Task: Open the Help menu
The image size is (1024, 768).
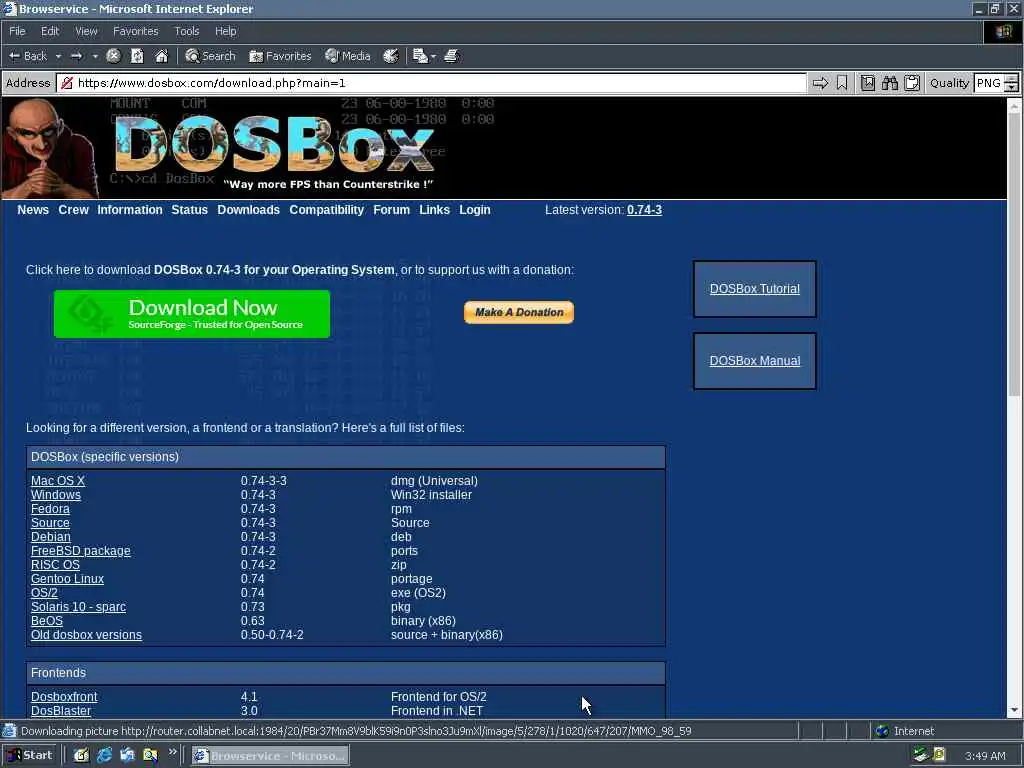Action: [225, 31]
